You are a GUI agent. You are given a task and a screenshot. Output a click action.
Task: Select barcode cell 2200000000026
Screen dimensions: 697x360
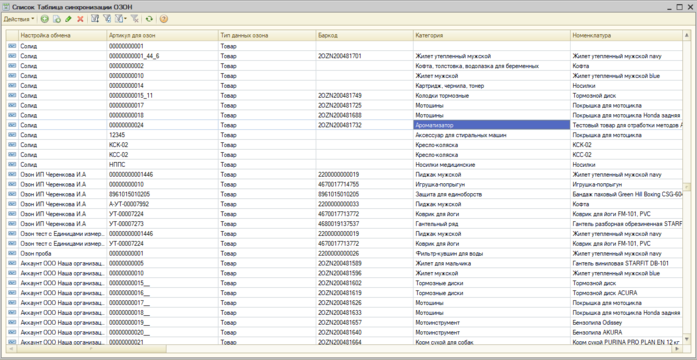[365, 253]
